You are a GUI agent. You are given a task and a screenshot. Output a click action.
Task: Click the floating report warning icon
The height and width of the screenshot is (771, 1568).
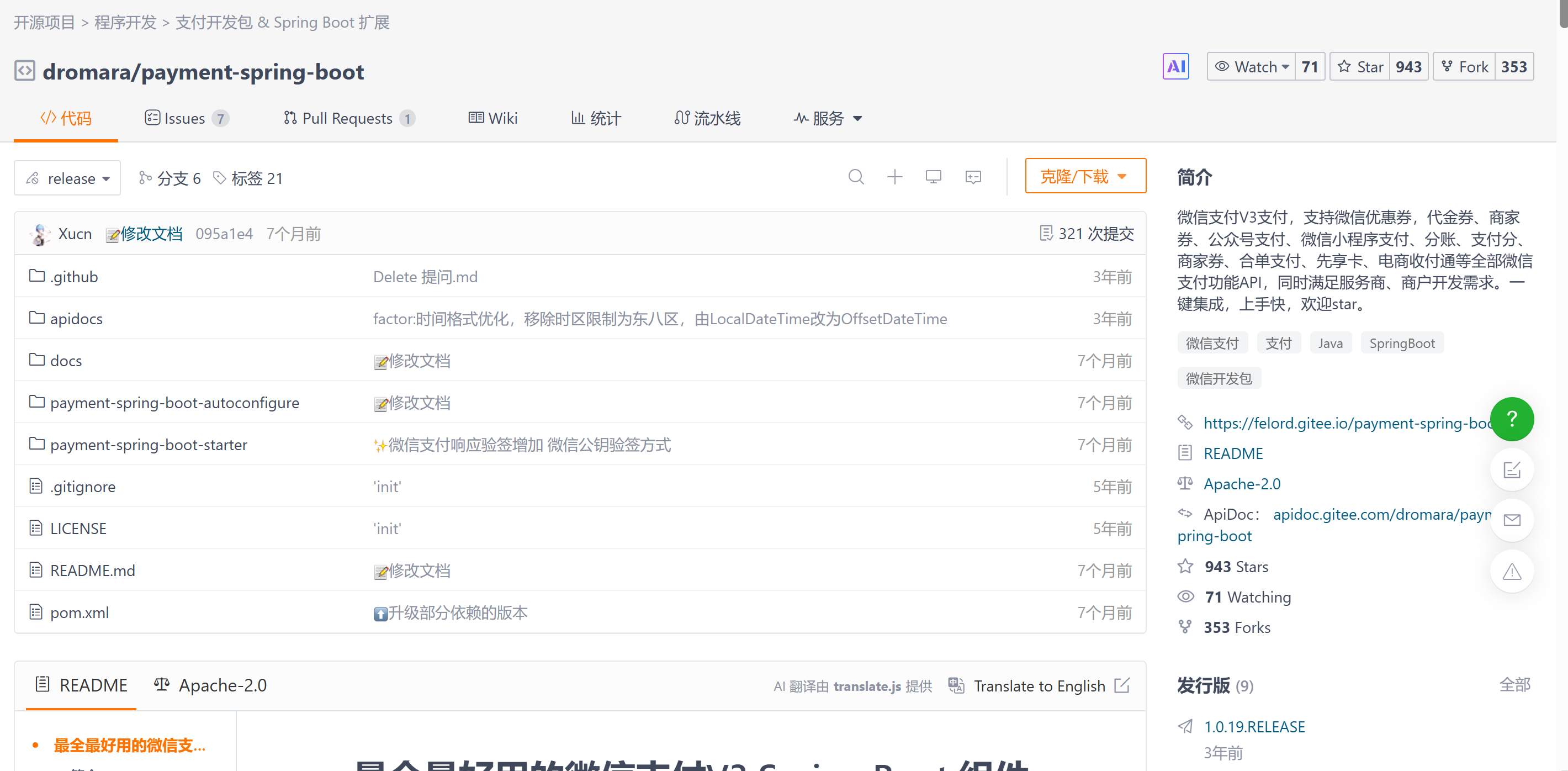(1512, 571)
